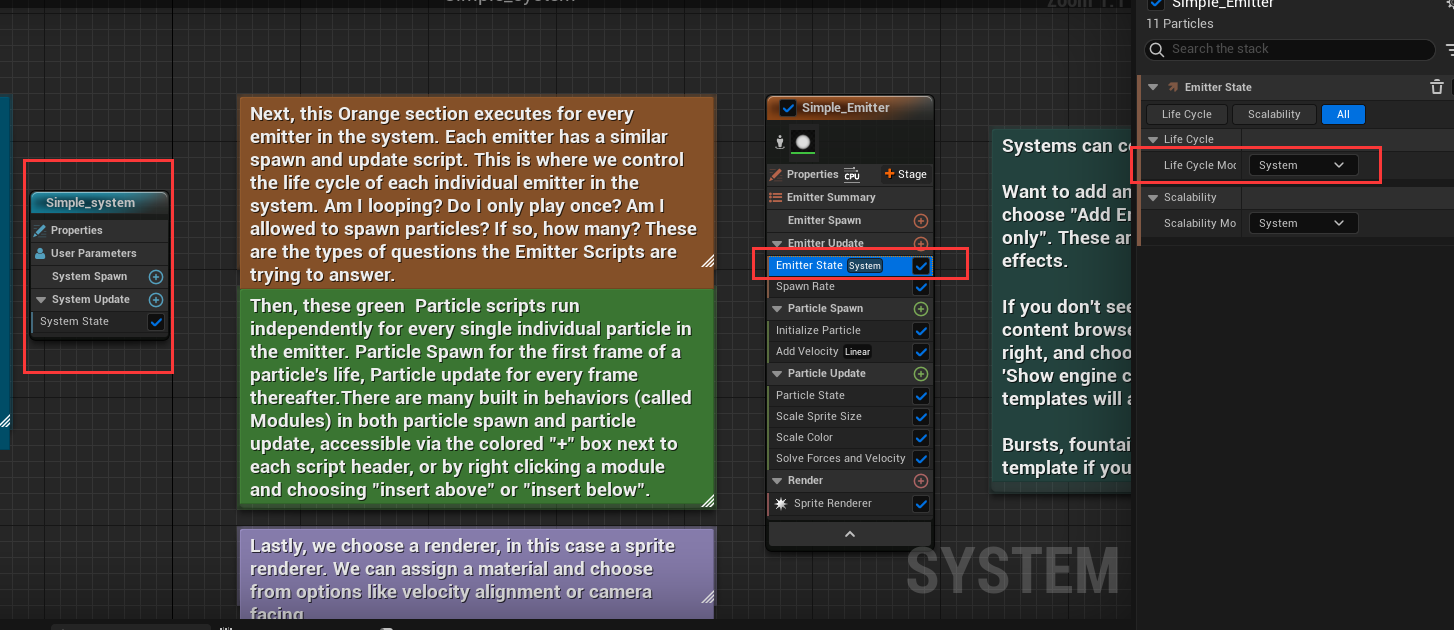1454x630 pixels.
Task: Click the CPU sim target icon
Action: (852, 175)
